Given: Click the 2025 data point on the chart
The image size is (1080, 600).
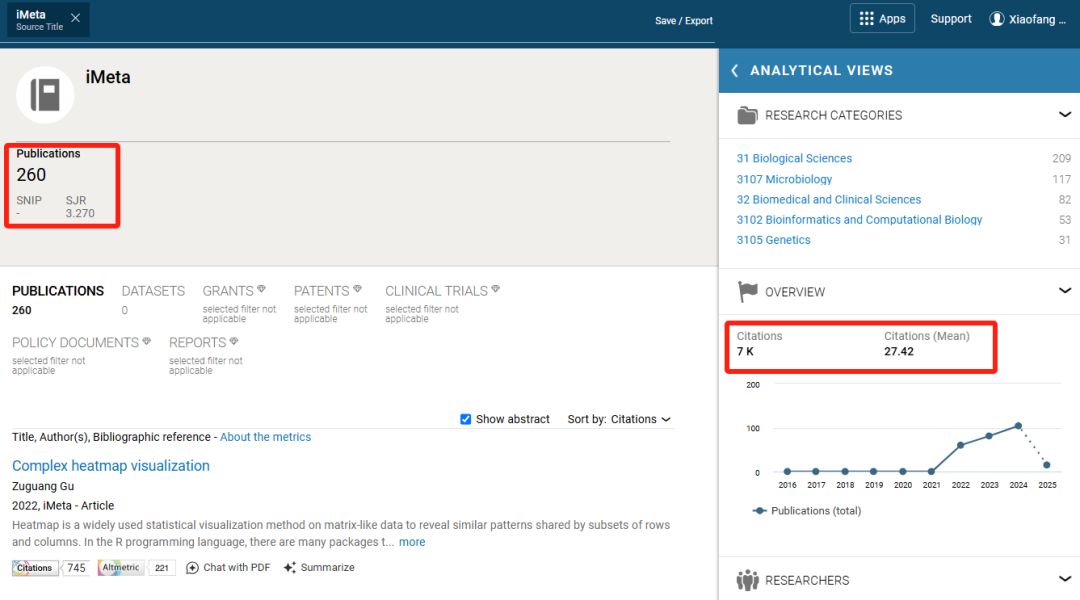Looking at the screenshot, I should 1047,465.
